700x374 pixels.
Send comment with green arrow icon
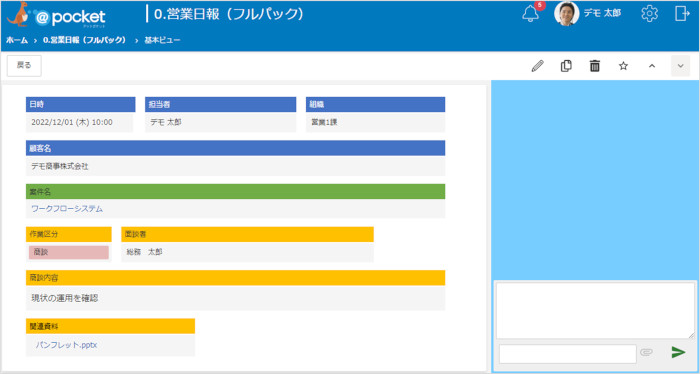pyautogui.click(x=679, y=352)
